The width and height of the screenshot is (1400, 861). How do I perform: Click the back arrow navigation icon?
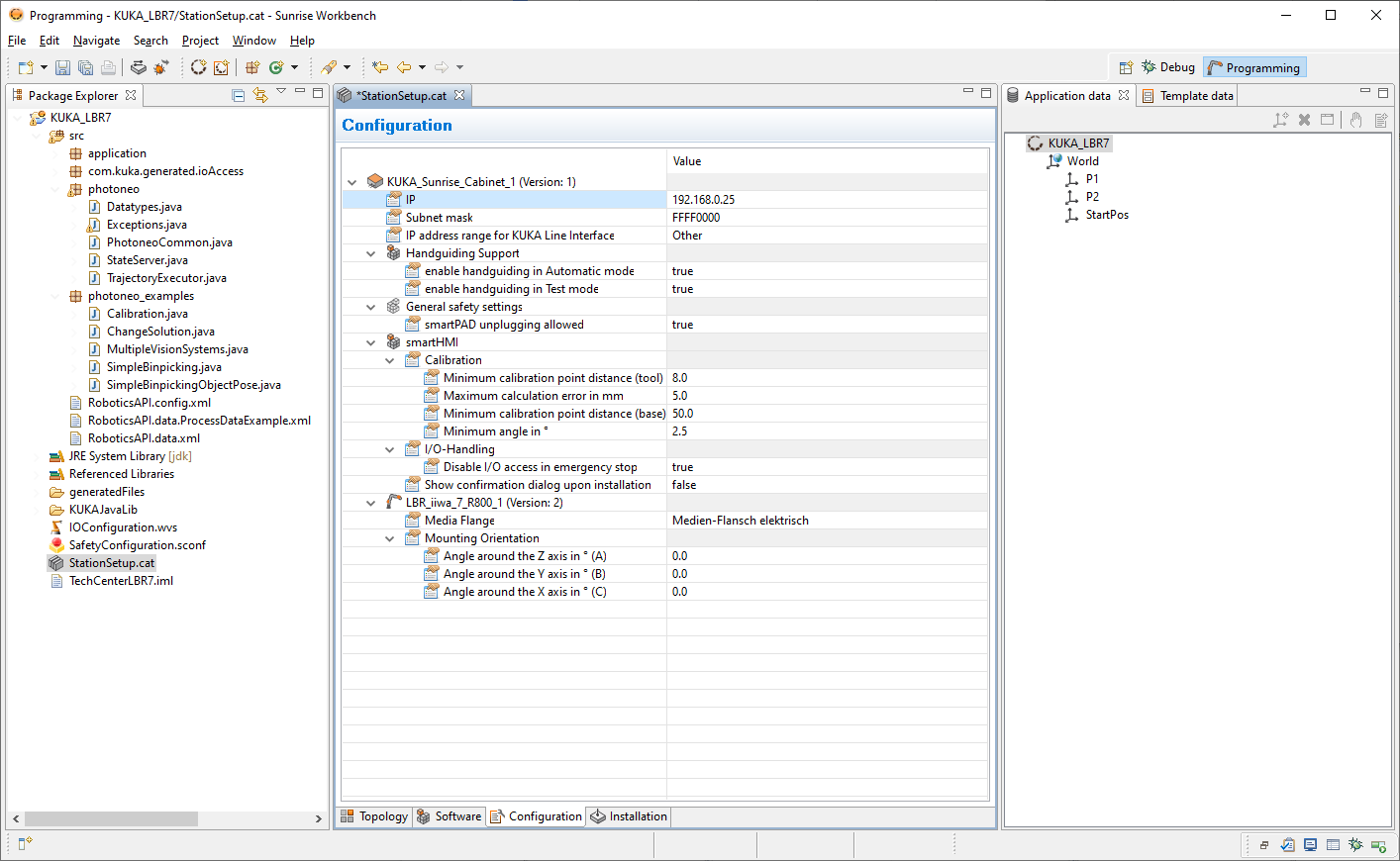(404, 67)
